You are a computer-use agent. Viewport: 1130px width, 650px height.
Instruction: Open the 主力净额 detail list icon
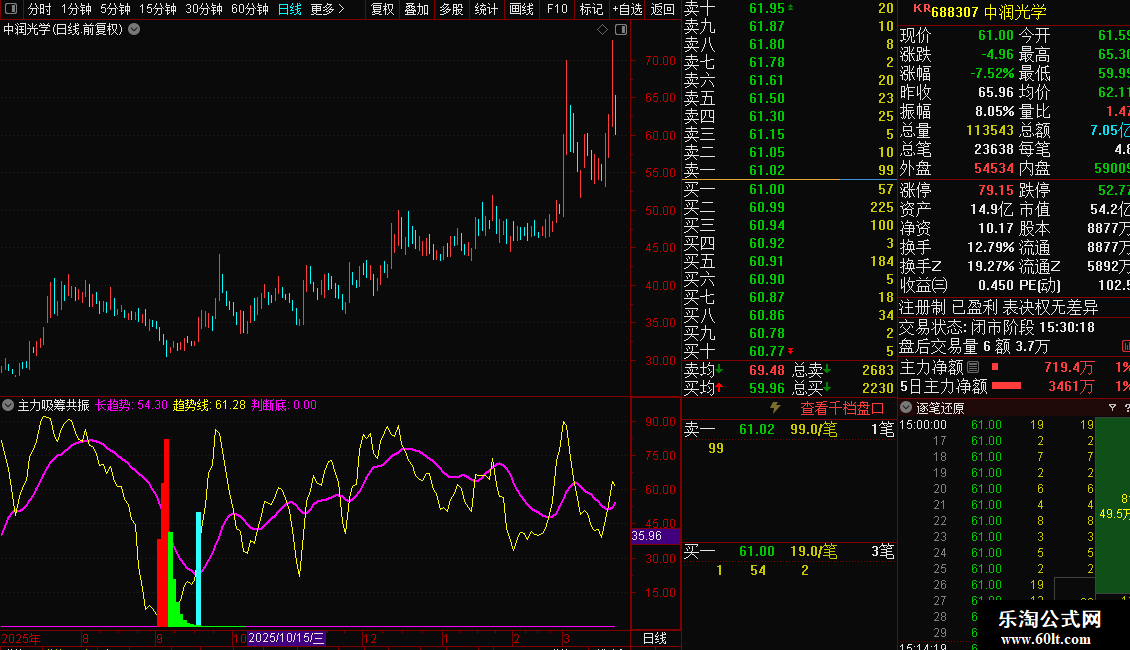[973, 368]
